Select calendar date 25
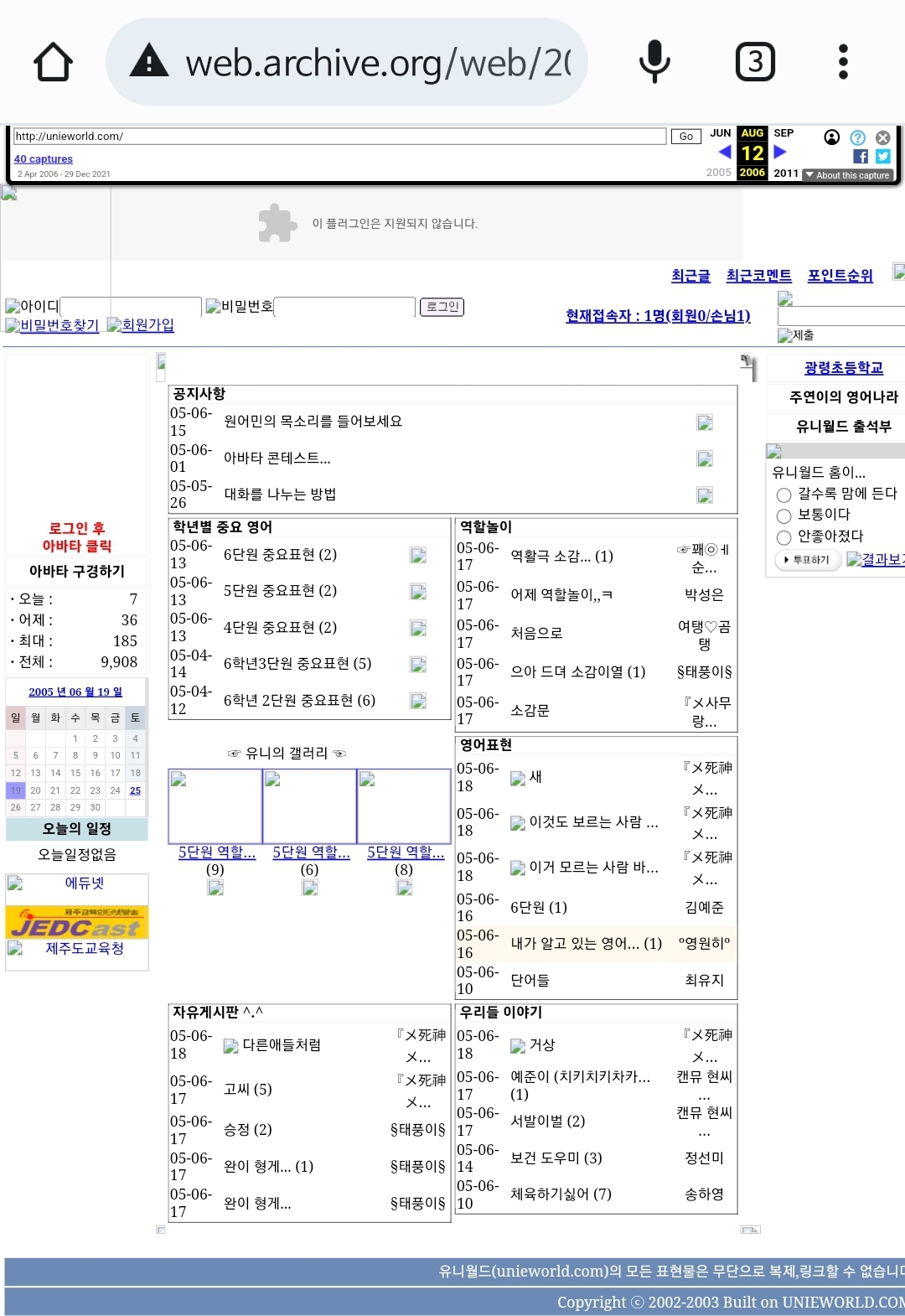Image resolution: width=905 pixels, height=1316 pixels. click(x=135, y=790)
